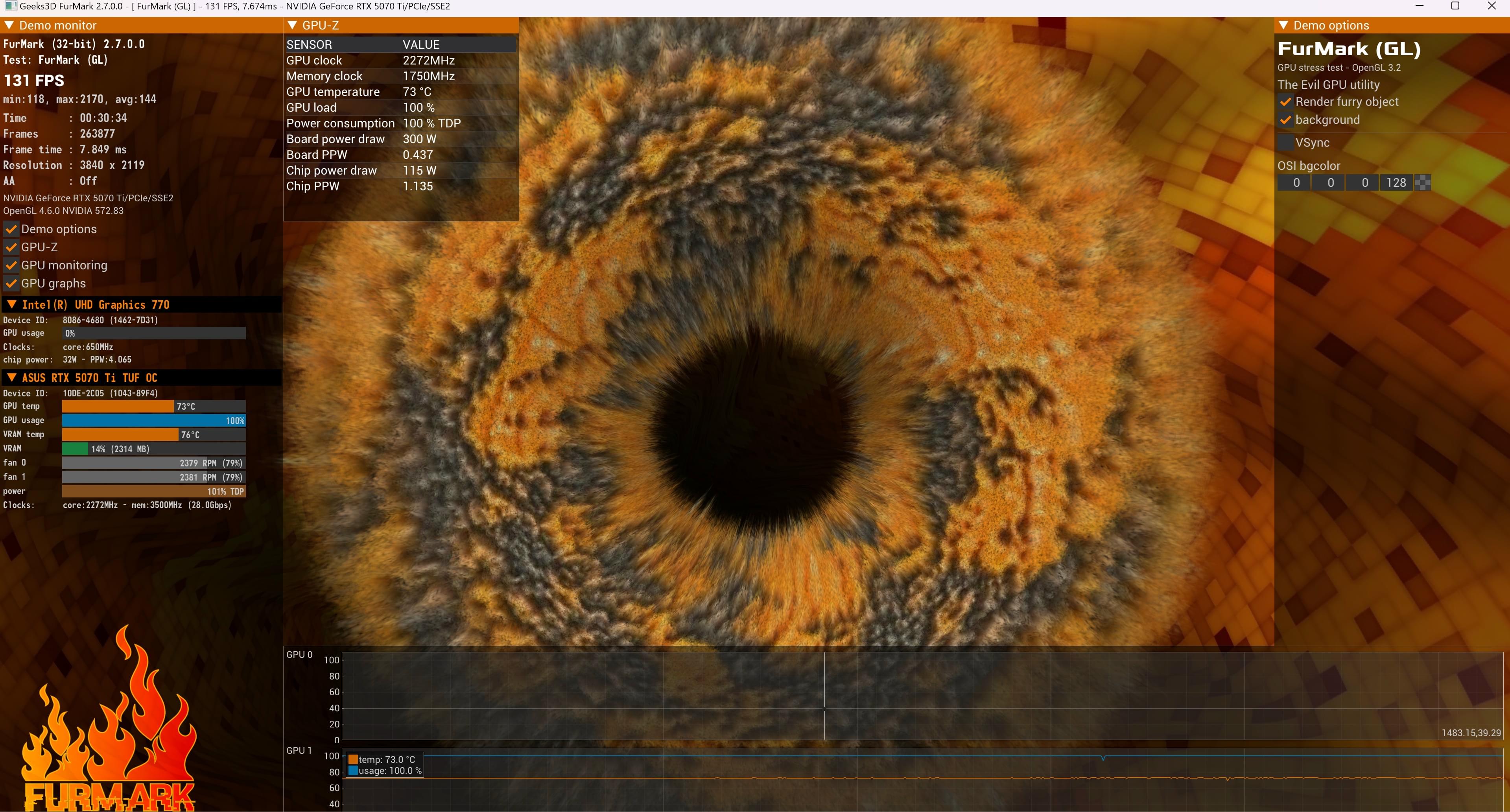Click the fan 0 2379 RPM bar

153,463
